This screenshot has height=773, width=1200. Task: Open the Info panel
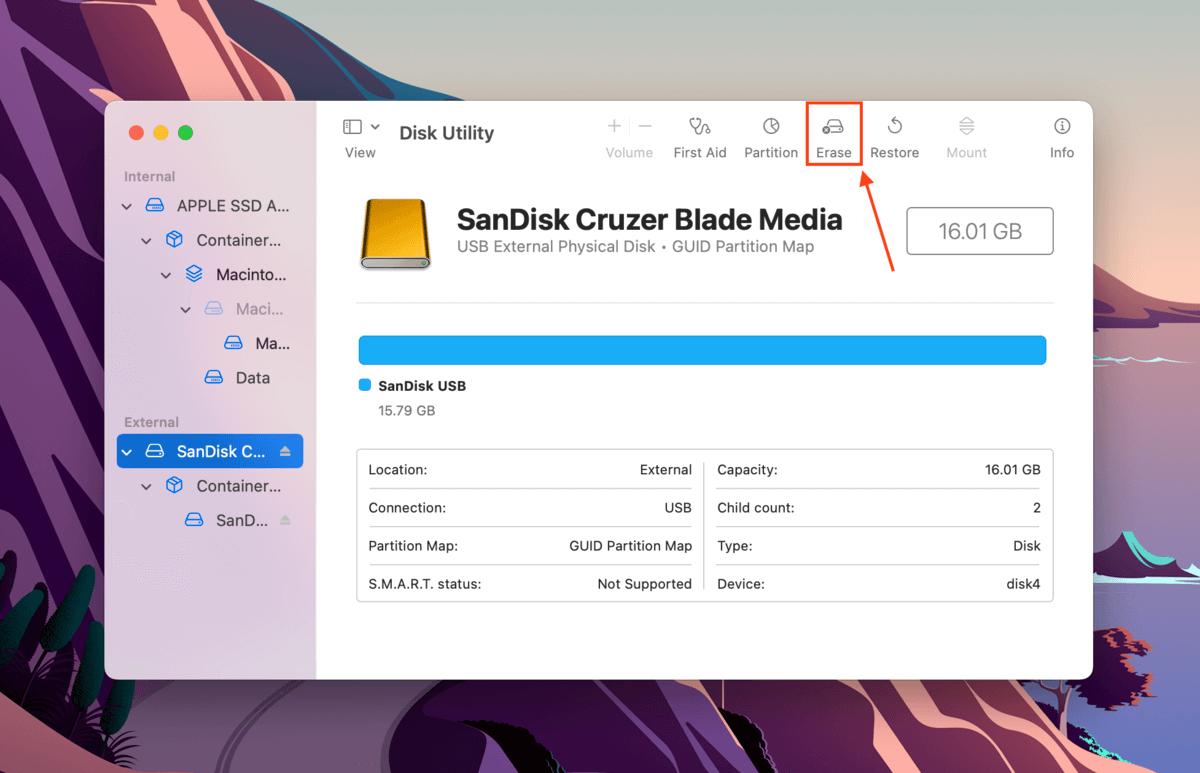click(x=1062, y=138)
